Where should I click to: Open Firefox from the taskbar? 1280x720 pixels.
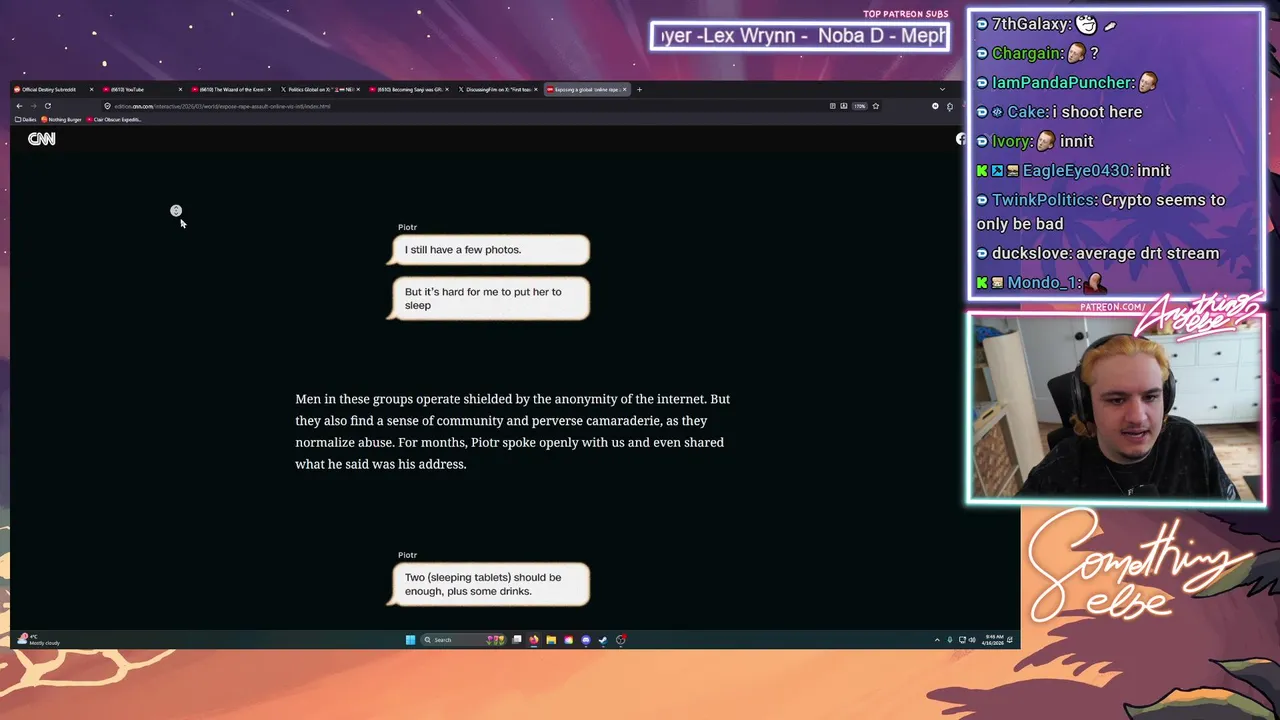(x=534, y=640)
